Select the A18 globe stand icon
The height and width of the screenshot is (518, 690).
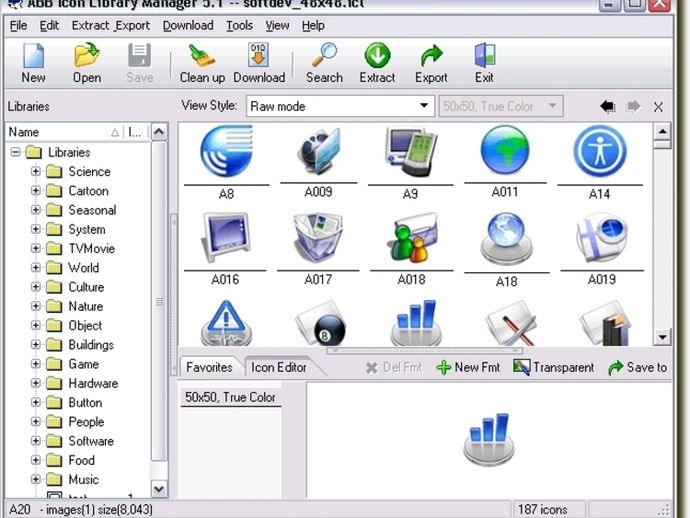click(x=506, y=240)
